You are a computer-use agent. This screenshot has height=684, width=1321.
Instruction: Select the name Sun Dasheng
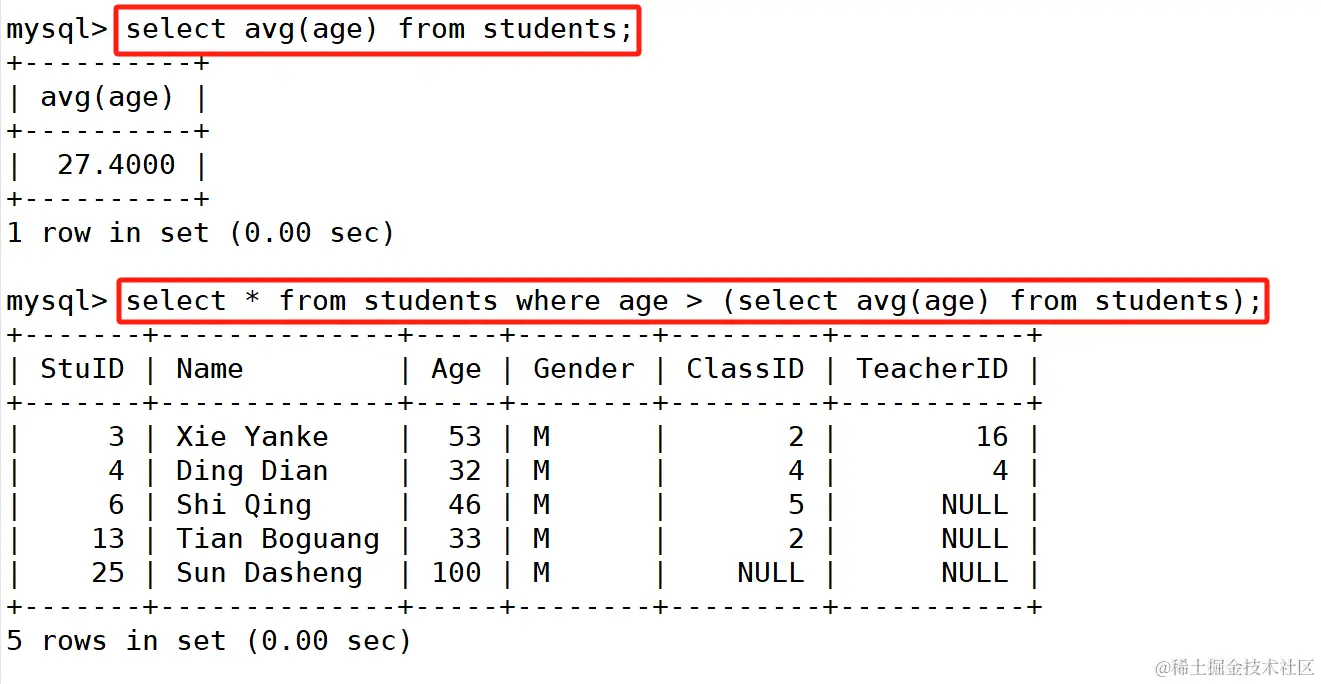[269, 573]
